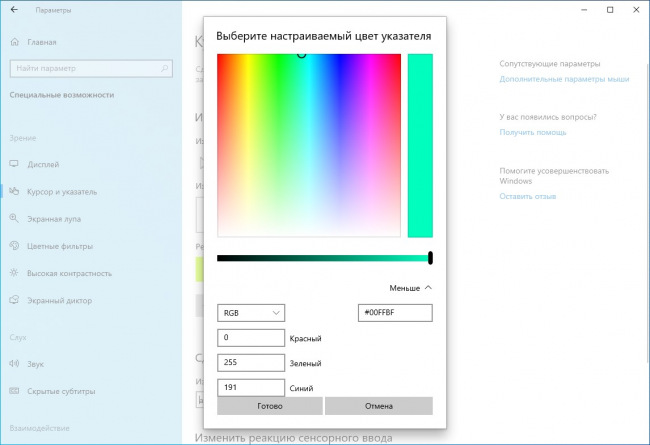Click the brightness slider handle

coord(430,258)
